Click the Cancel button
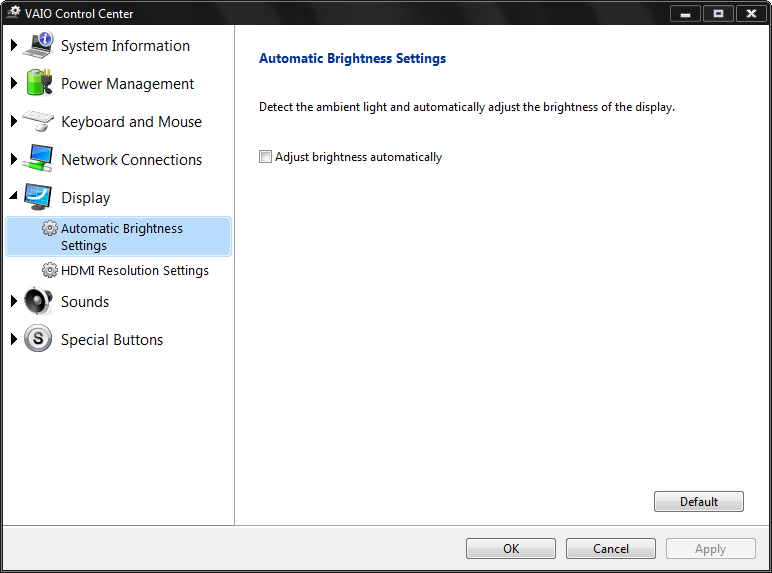Screen dimensions: 772x573 611,548
